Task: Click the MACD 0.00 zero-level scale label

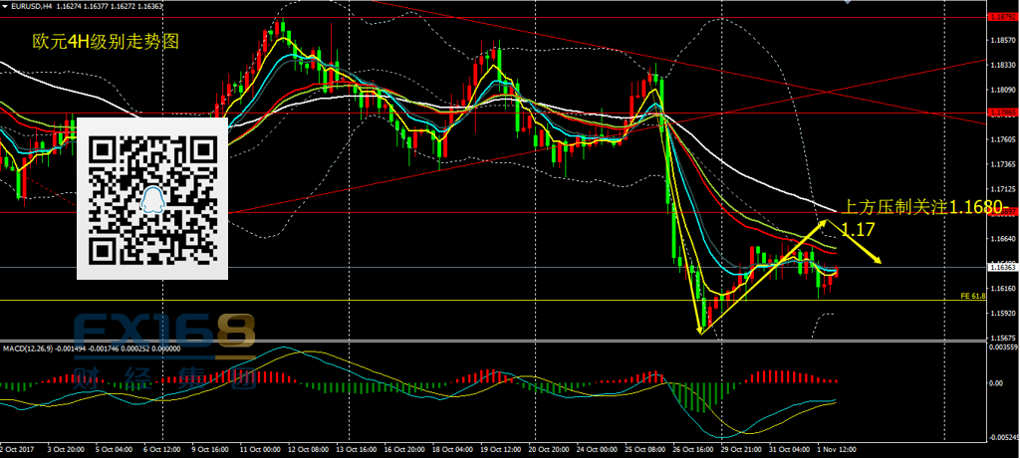Action: click(x=996, y=382)
